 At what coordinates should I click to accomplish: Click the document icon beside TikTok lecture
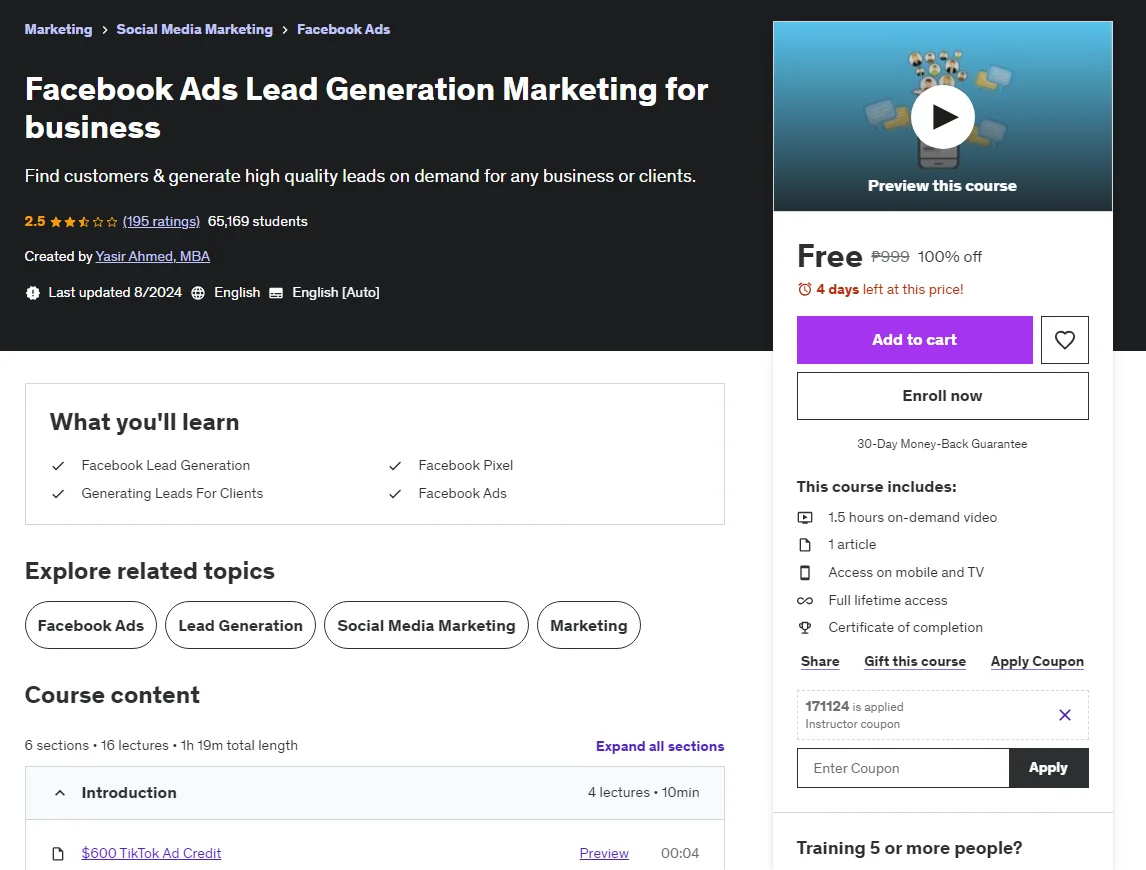[x=58, y=853]
